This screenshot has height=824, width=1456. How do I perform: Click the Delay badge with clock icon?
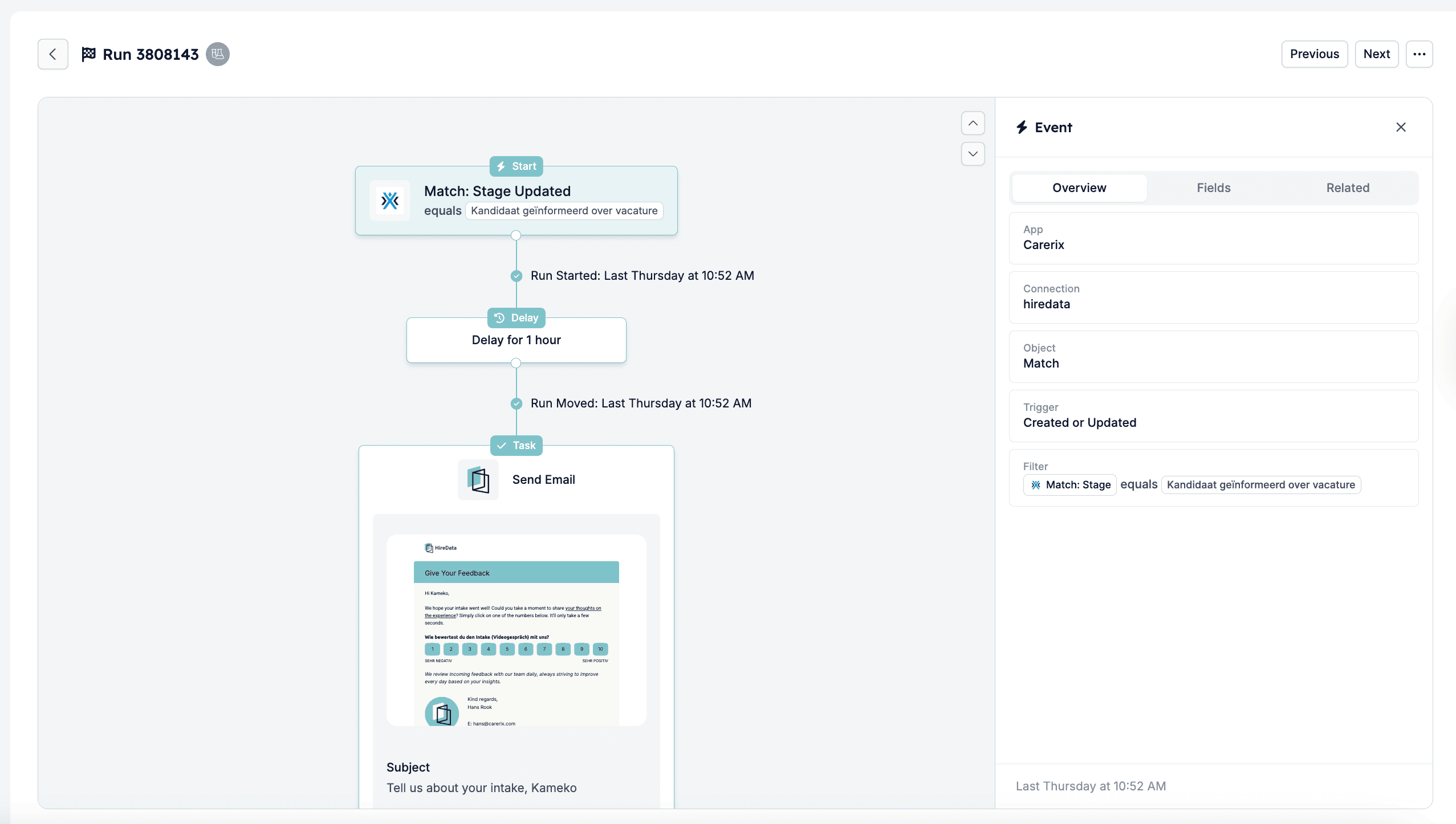(516, 318)
